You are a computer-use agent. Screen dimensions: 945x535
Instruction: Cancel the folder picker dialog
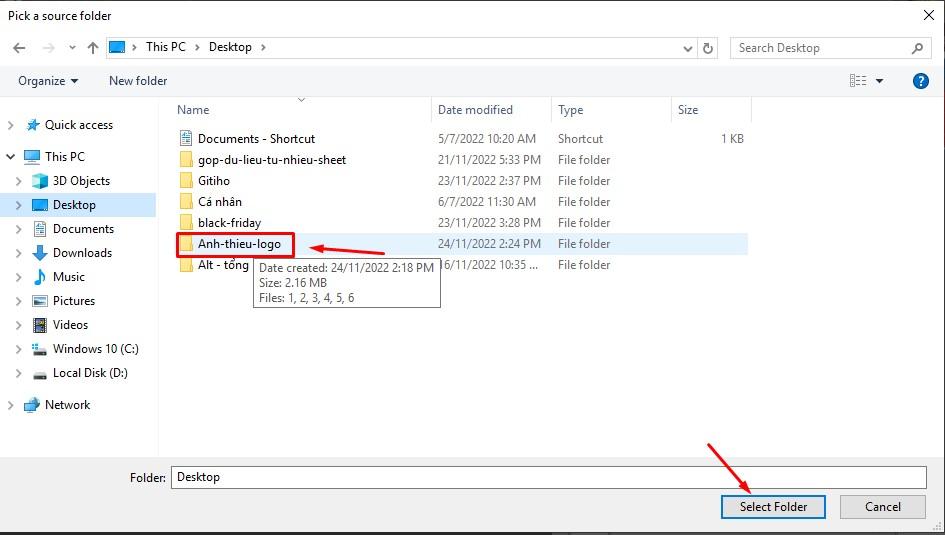pyautogui.click(x=883, y=507)
